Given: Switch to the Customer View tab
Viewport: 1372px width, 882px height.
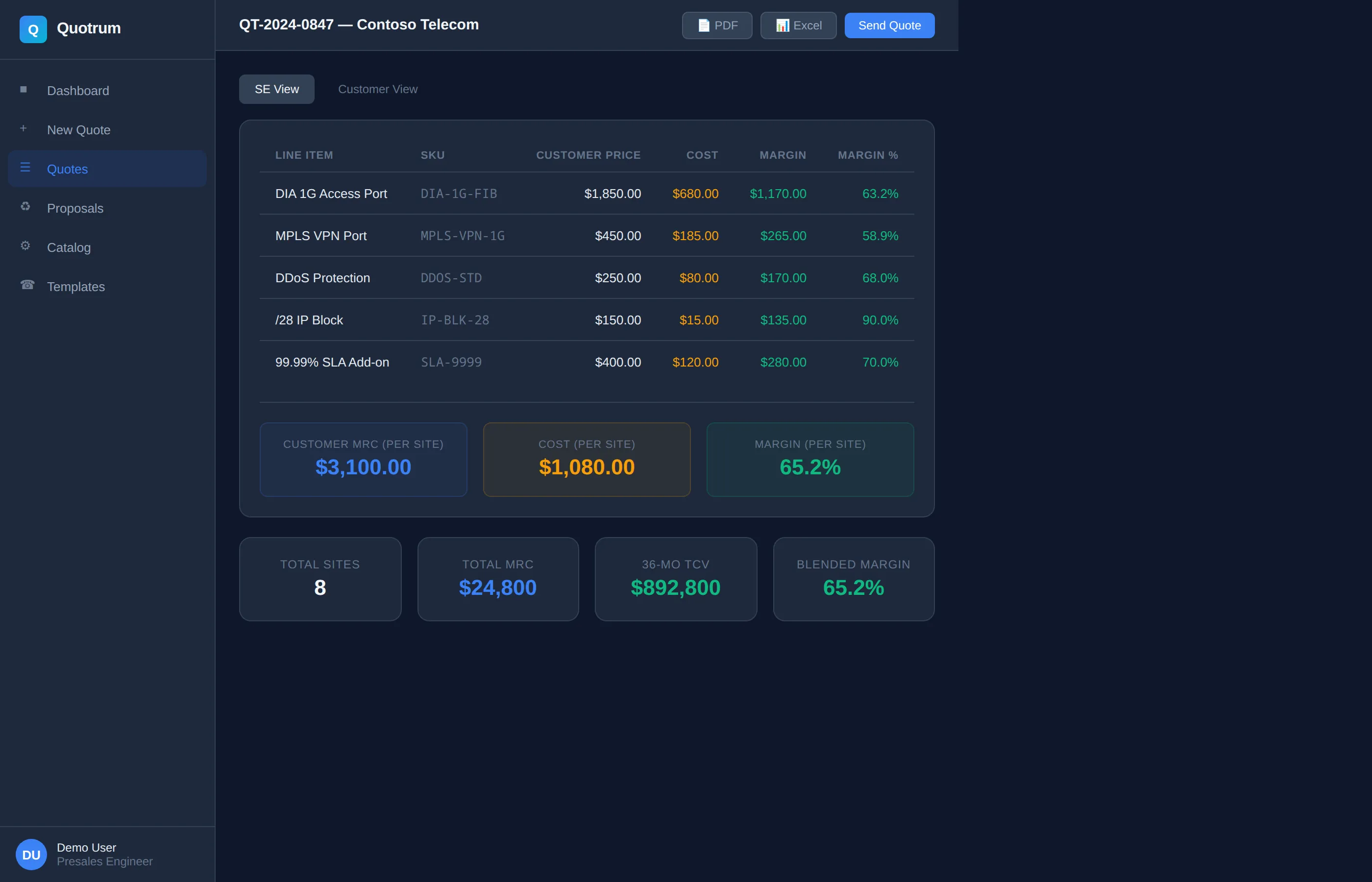Looking at the screenshot, I should (377, 89).
